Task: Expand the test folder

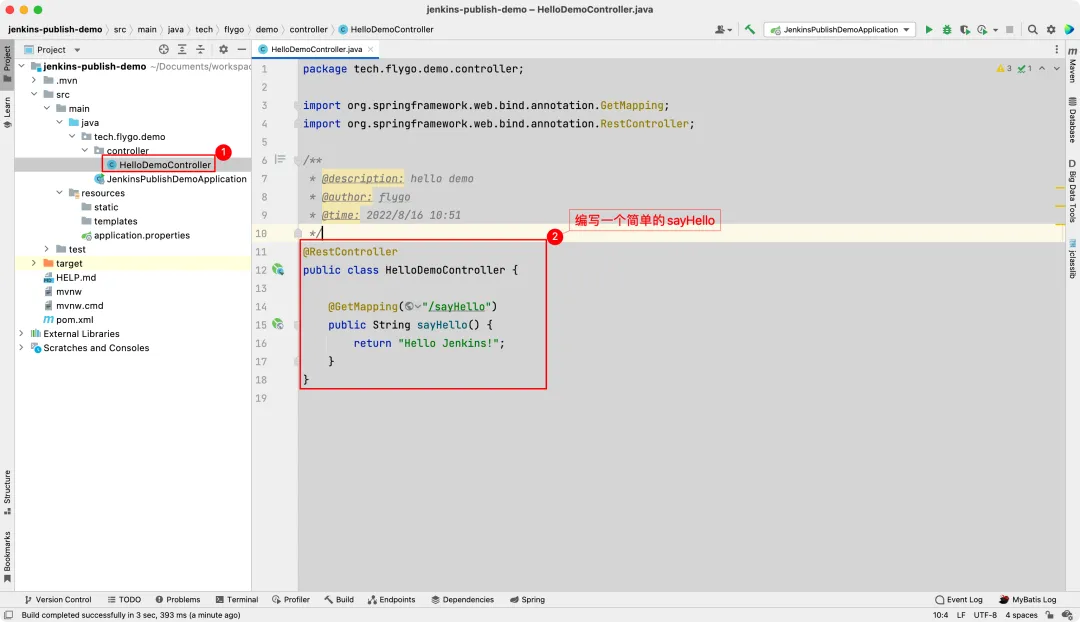Action: coord(47,249)
